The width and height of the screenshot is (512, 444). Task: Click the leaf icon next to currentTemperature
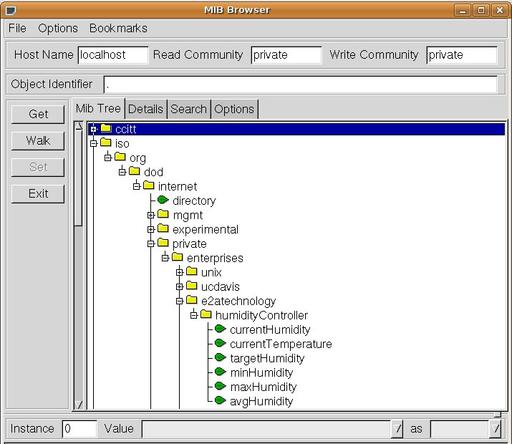[220, 343]
